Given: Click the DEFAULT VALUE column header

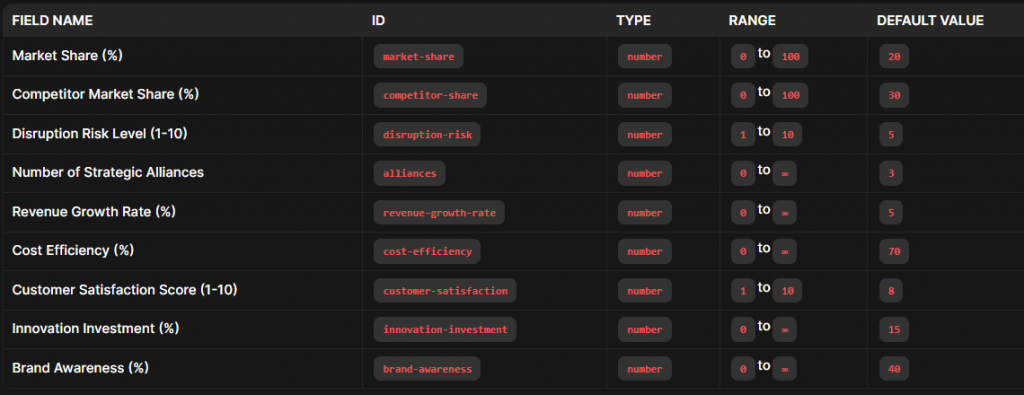Looking at the screenshot, I should [930, 21].
